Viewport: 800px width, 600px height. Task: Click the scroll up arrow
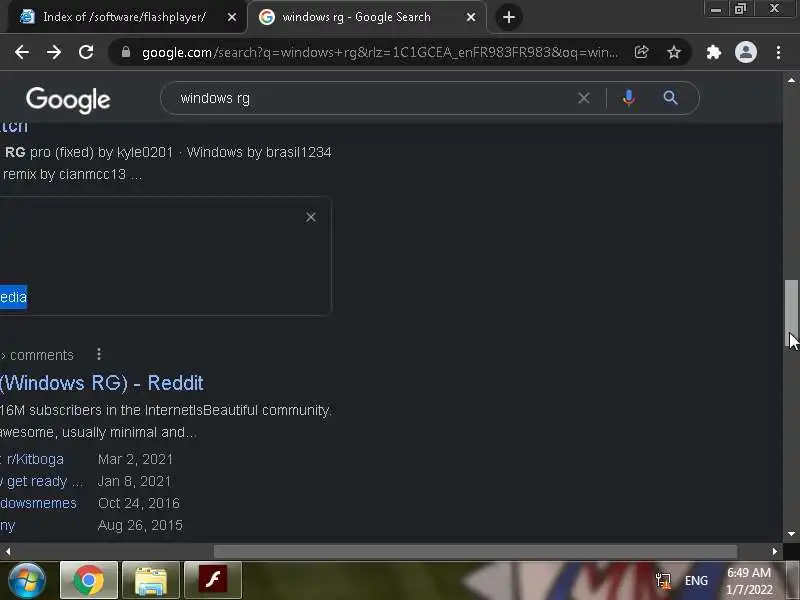click(x=791, y=80)
